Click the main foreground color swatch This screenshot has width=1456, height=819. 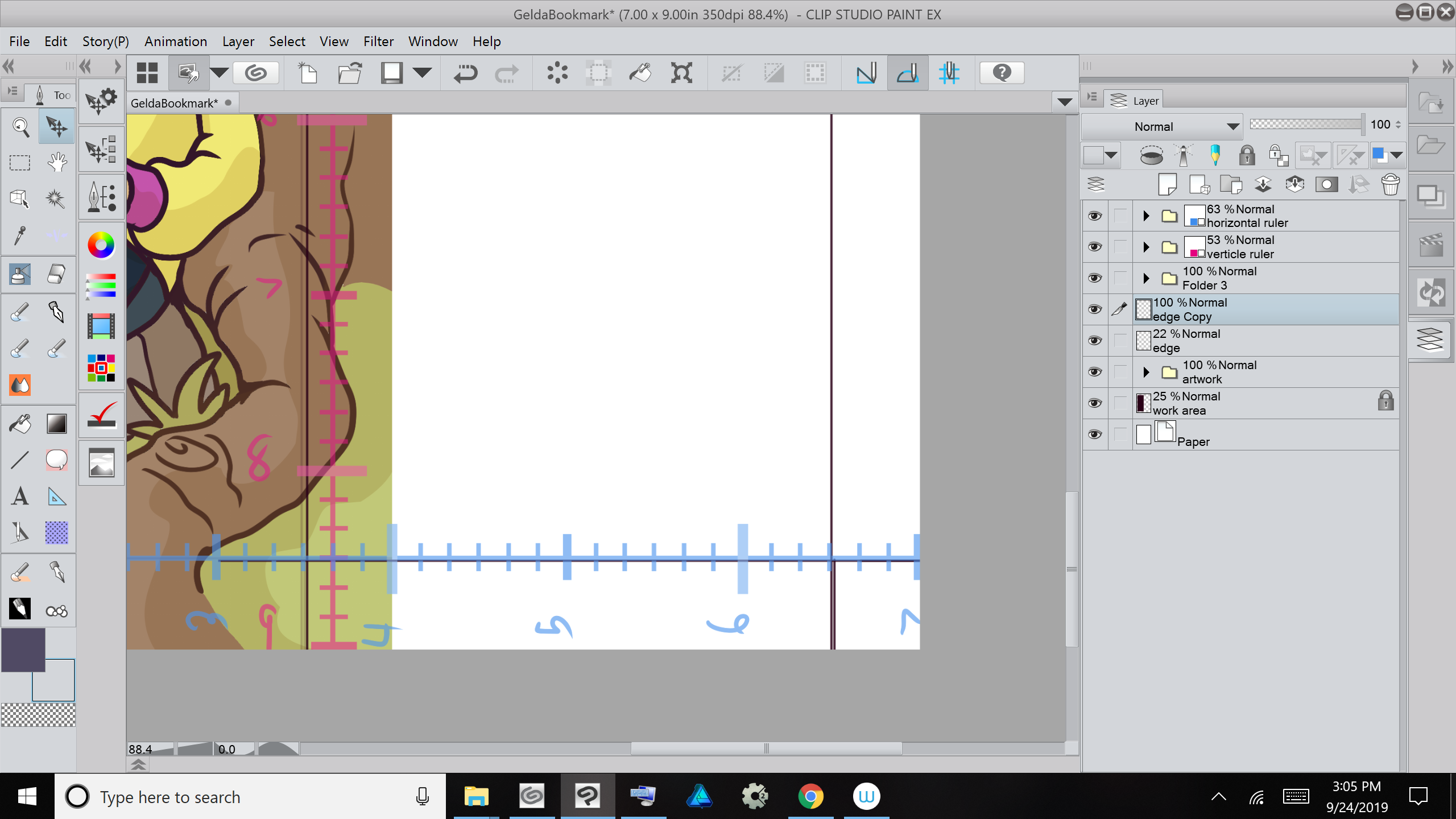pos(23,650)
